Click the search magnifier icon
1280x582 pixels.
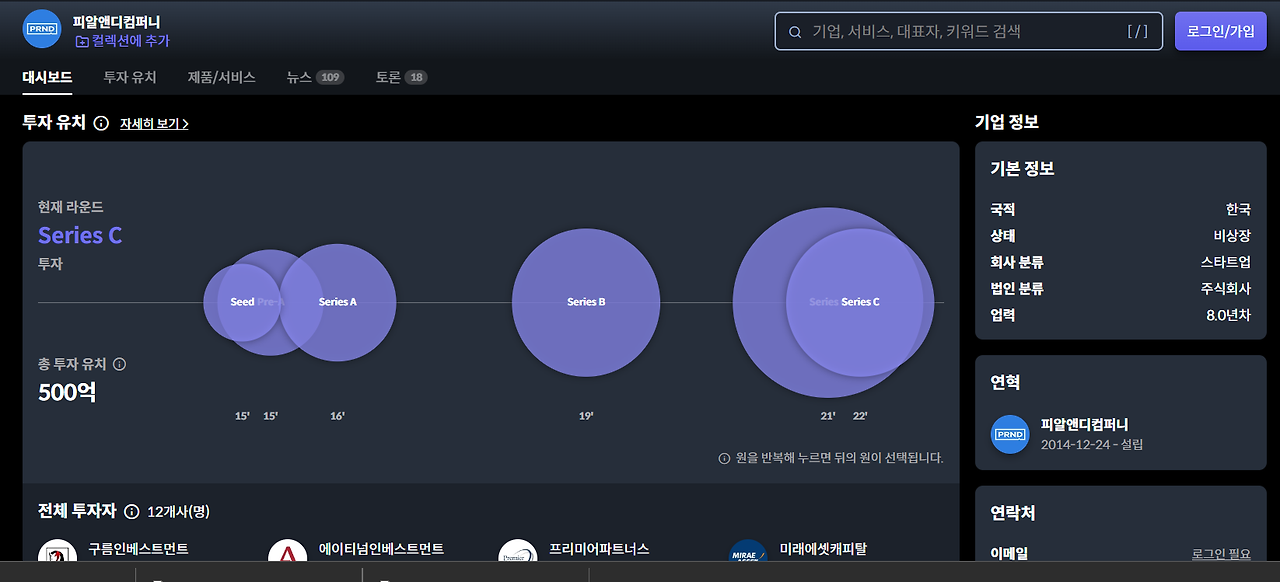[x=795, y=31]
